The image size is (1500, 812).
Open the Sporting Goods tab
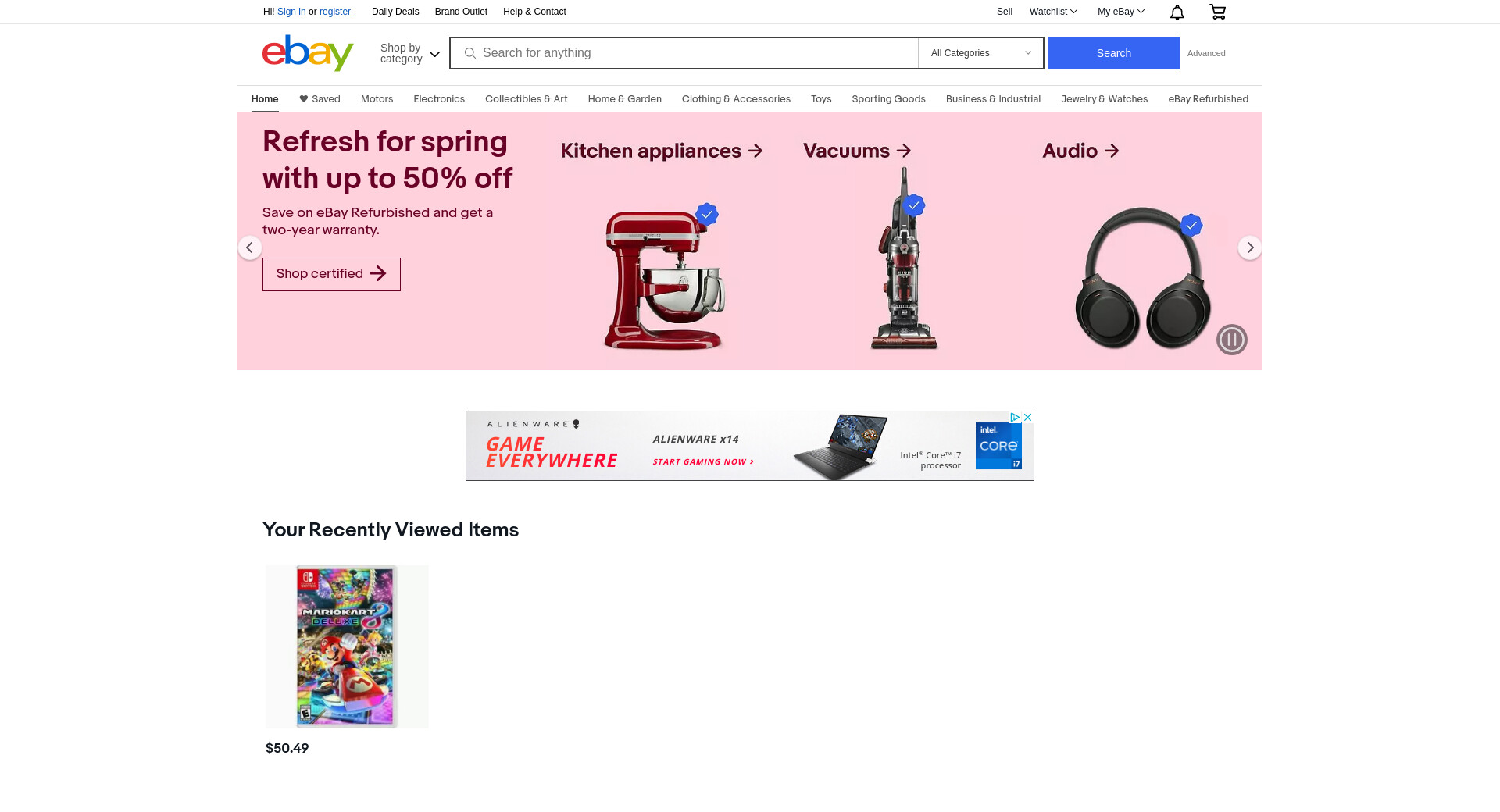[x=888, y=99]
